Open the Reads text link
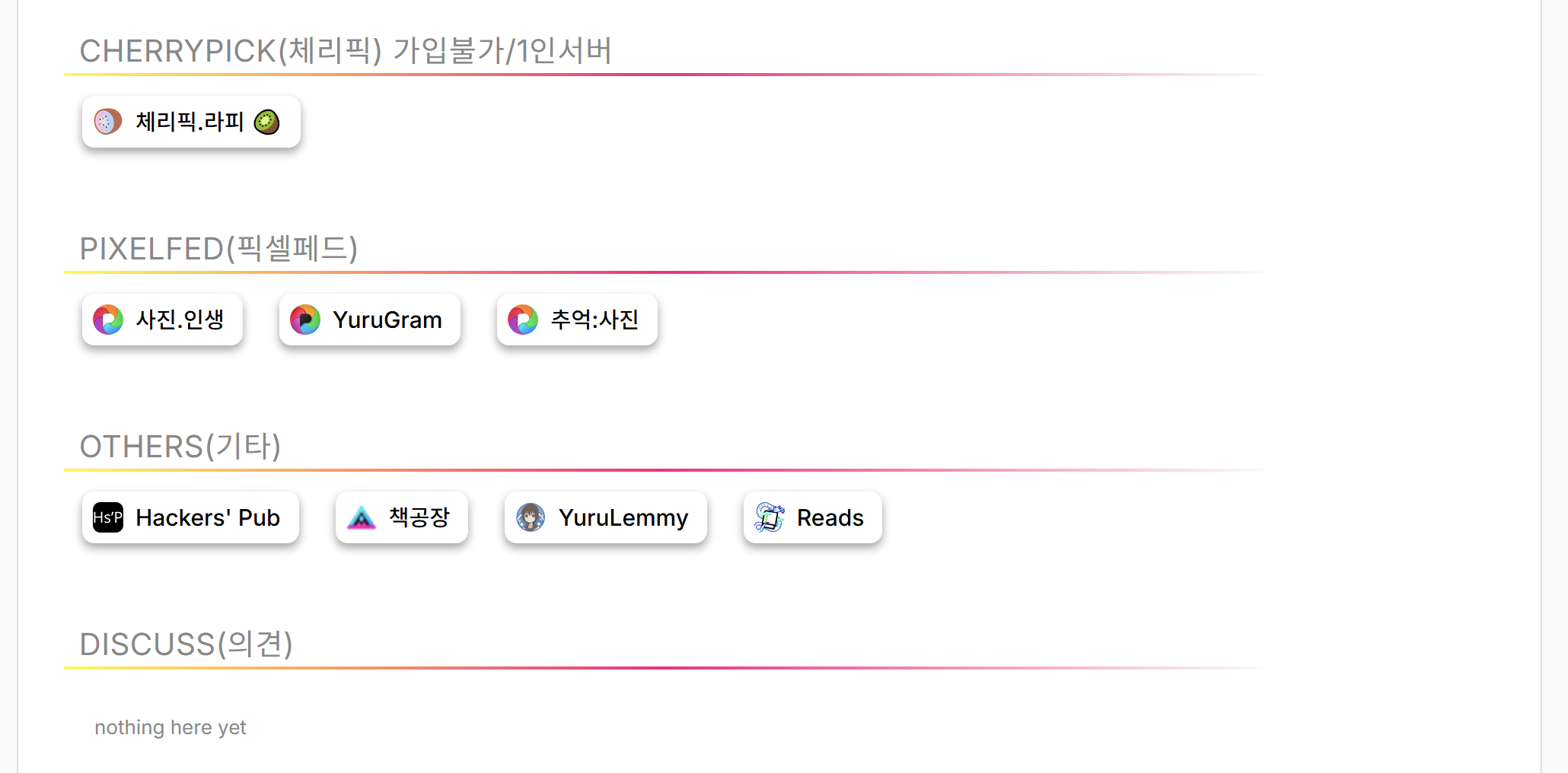Image resolution: width=1568 pixels, height=773 pixels. [830, 517]
